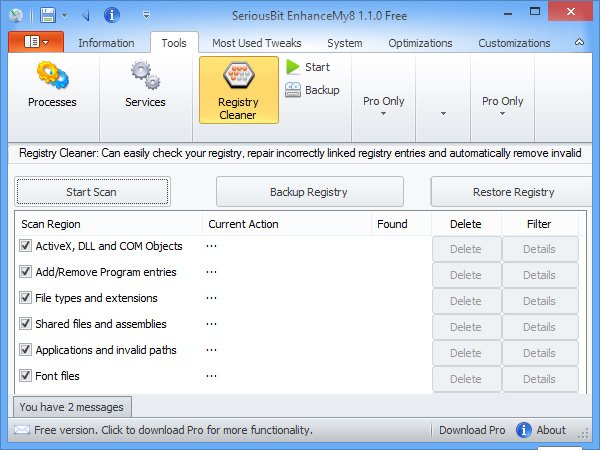Uncheck Applications and invalid paths
Image resolution: width=600 pixels, height=450 pixels.
[x=26, y=350]
